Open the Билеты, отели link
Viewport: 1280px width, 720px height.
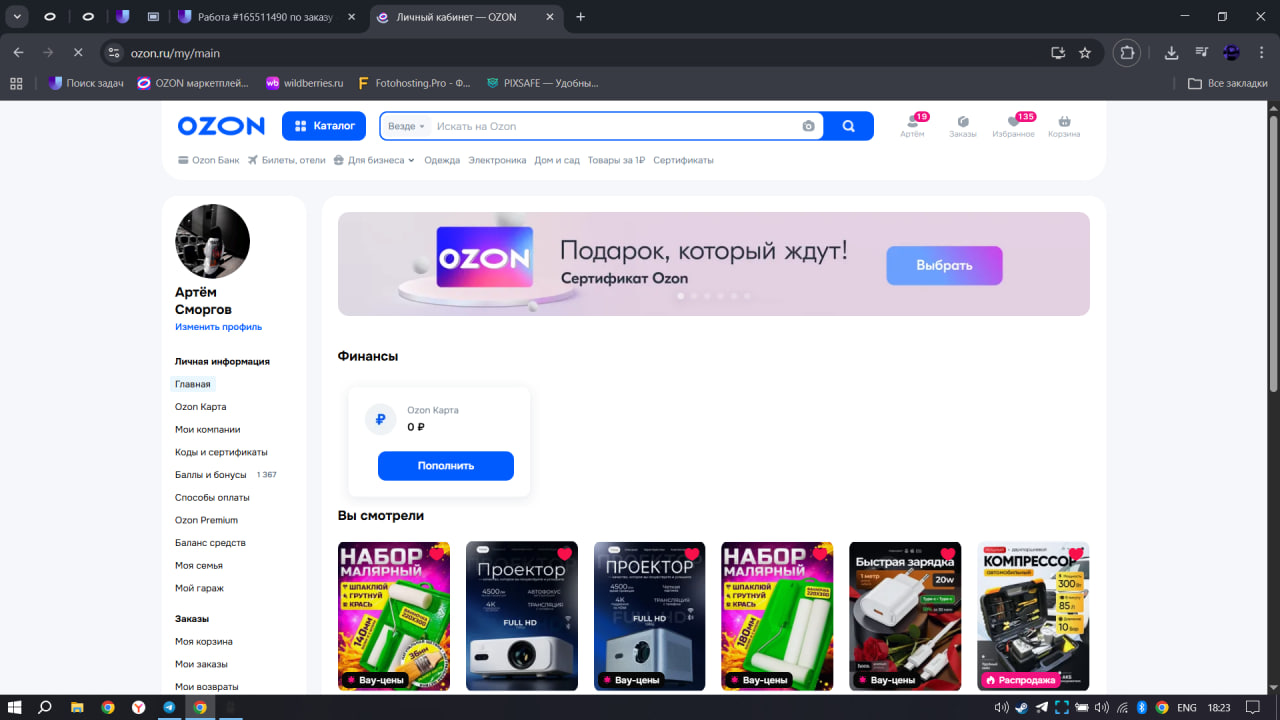(x=287, y=160)
